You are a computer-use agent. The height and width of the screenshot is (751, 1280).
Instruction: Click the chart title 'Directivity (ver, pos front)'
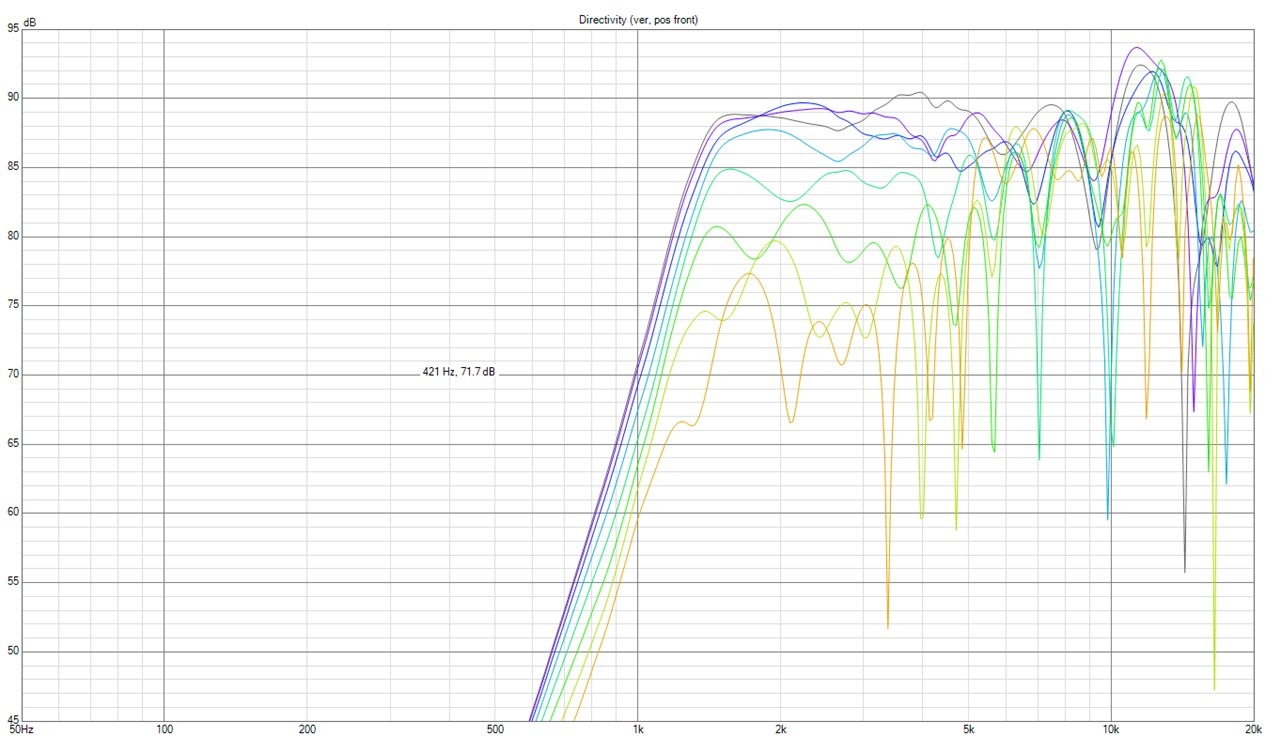[638, 20]
